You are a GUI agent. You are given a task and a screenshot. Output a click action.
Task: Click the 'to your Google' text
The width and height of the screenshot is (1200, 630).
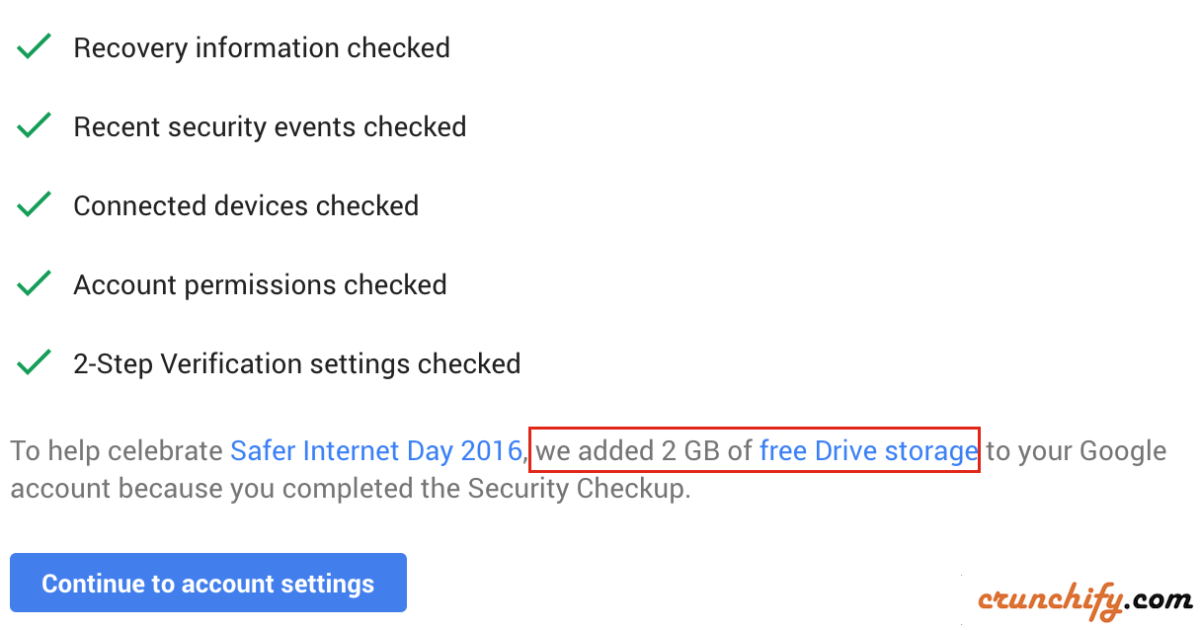click(x=1077, y=451)
